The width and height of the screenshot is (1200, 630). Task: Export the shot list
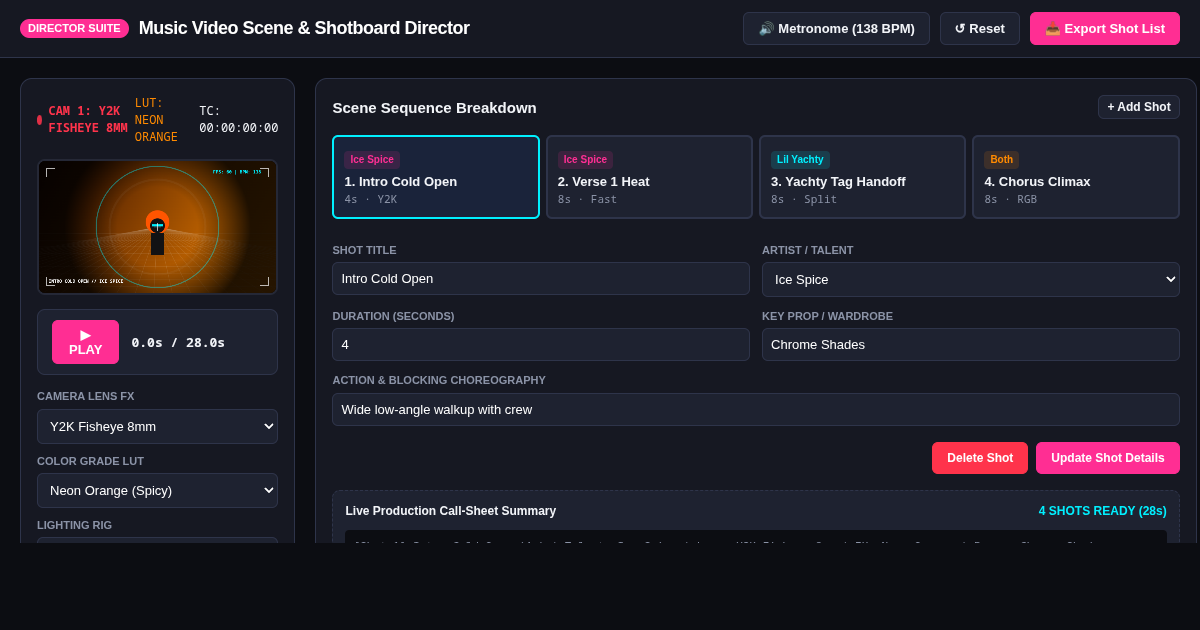pos(1105,28)
